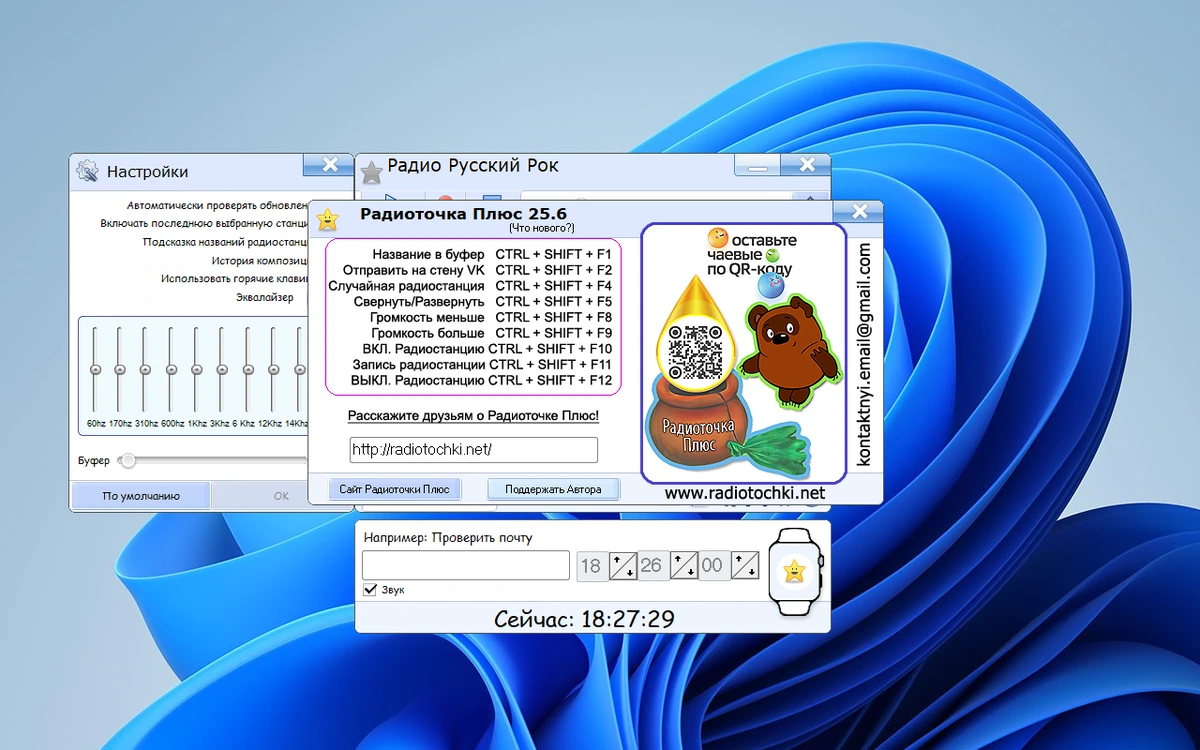Image resolution: width=1200 pixels, height=750 pixels.
Task: Increase hours with the first time stepper
Action: 618,560
